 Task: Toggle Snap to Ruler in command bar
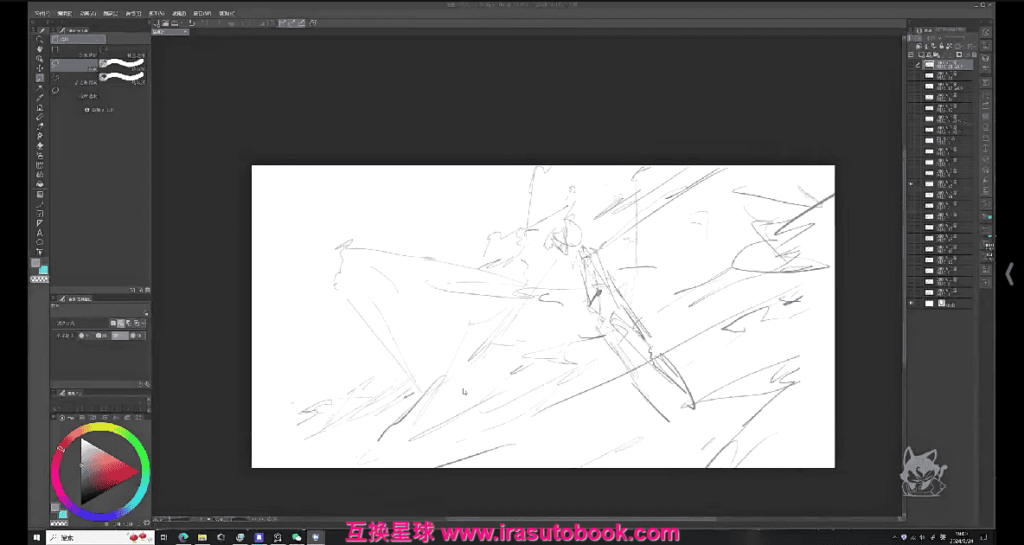(283, 23)
